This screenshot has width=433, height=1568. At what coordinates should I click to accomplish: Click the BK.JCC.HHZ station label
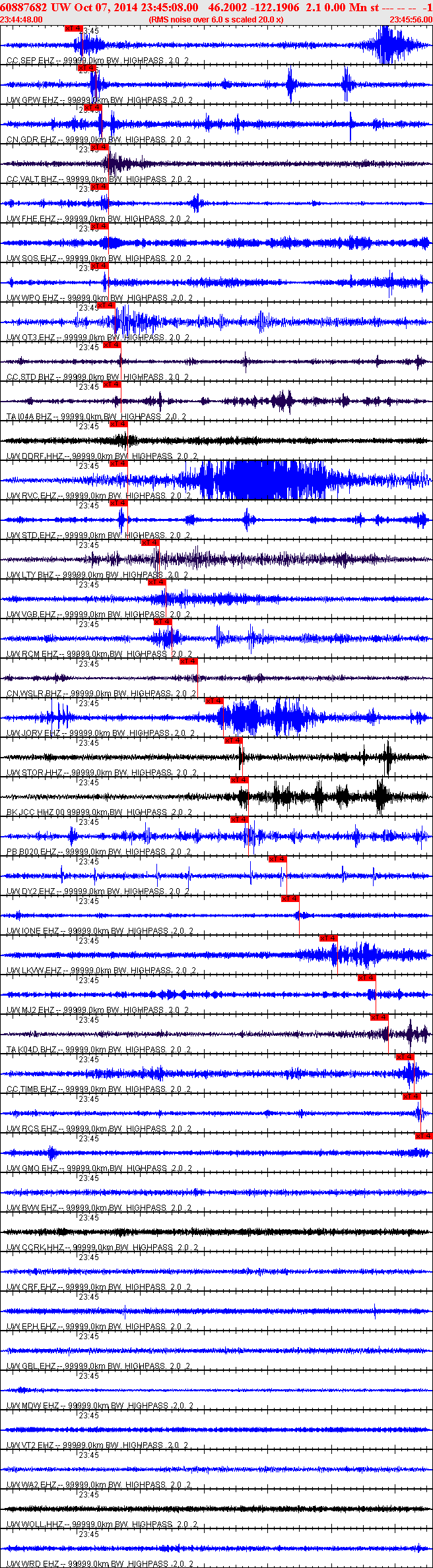(100, 812)
